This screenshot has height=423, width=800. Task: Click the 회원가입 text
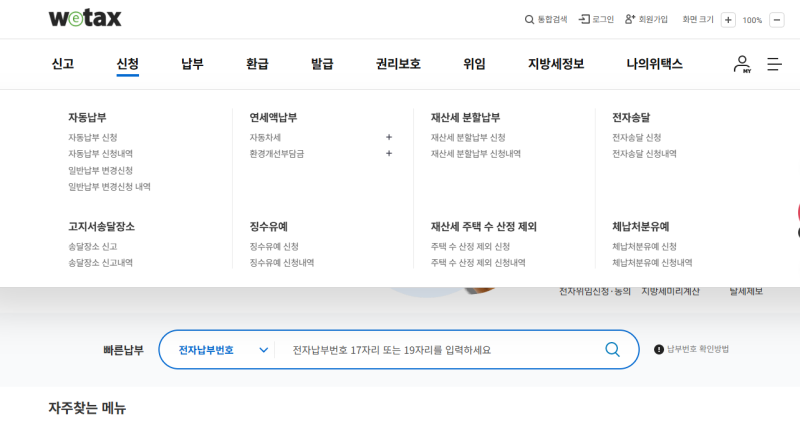pyautogui.click(x=653, y=19)
